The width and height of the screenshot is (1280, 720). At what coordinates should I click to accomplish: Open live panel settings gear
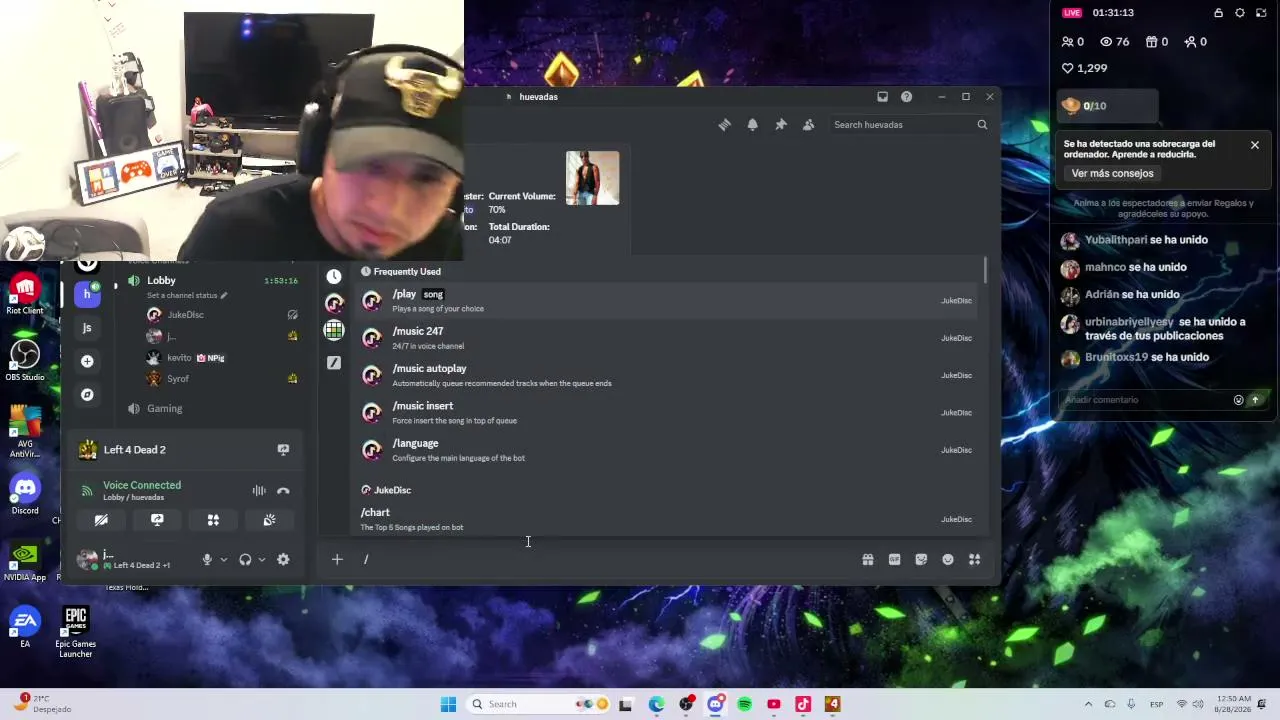click(x=1240, y=13)
